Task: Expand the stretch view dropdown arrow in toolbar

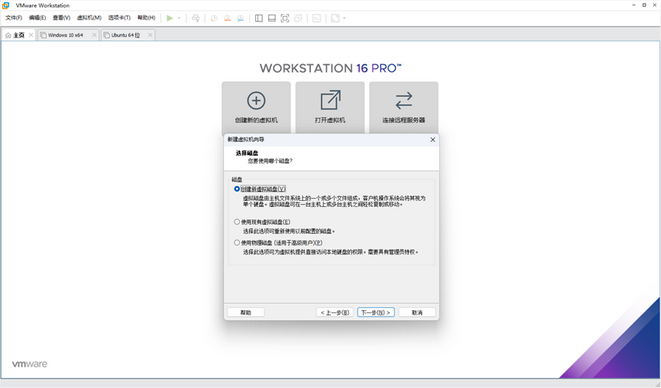Action: tap(344, 18)
